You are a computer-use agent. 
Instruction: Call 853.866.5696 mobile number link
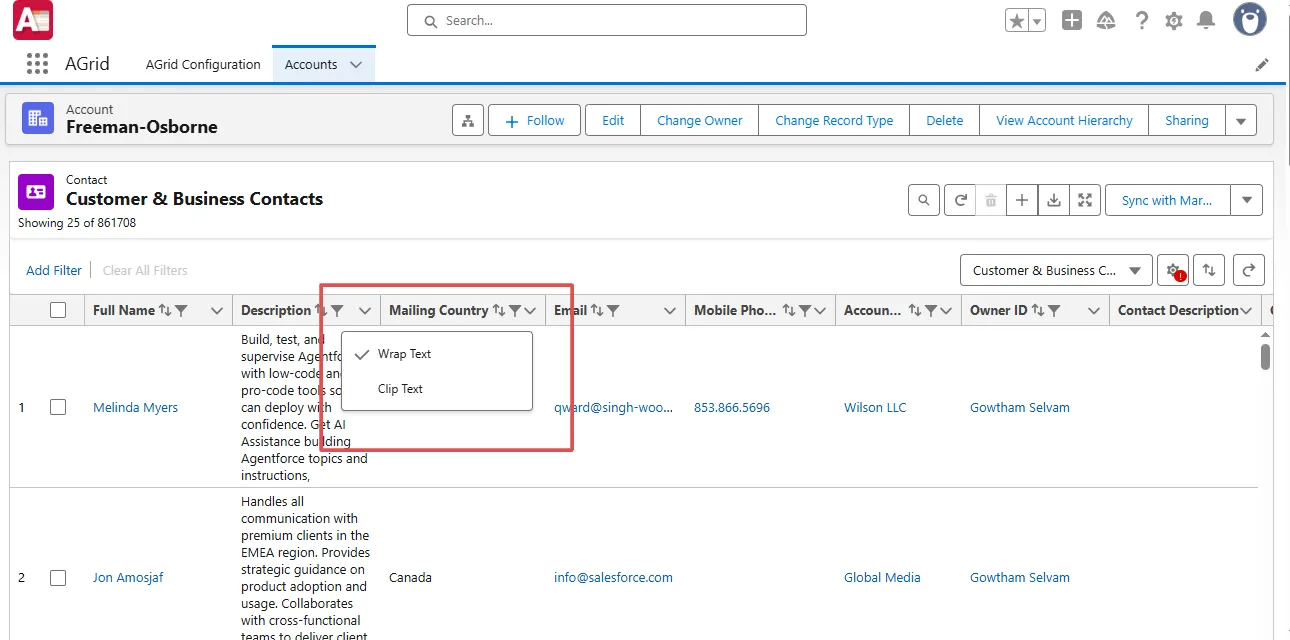pyautogui.click(x=732, y=407)
